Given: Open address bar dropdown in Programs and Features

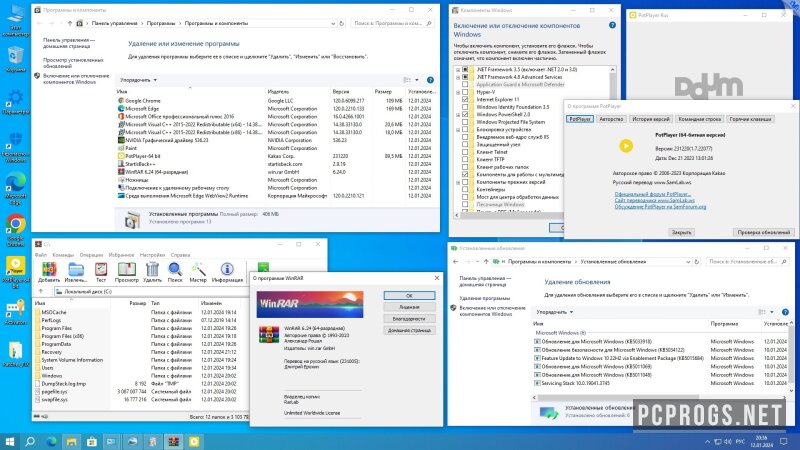Looking at the screenshot, I should coord(333,23).
